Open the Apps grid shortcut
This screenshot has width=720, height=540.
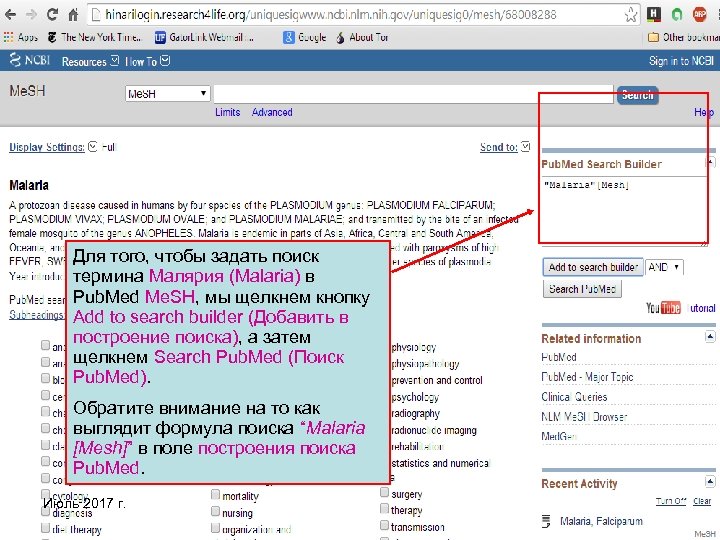(21, 37)
